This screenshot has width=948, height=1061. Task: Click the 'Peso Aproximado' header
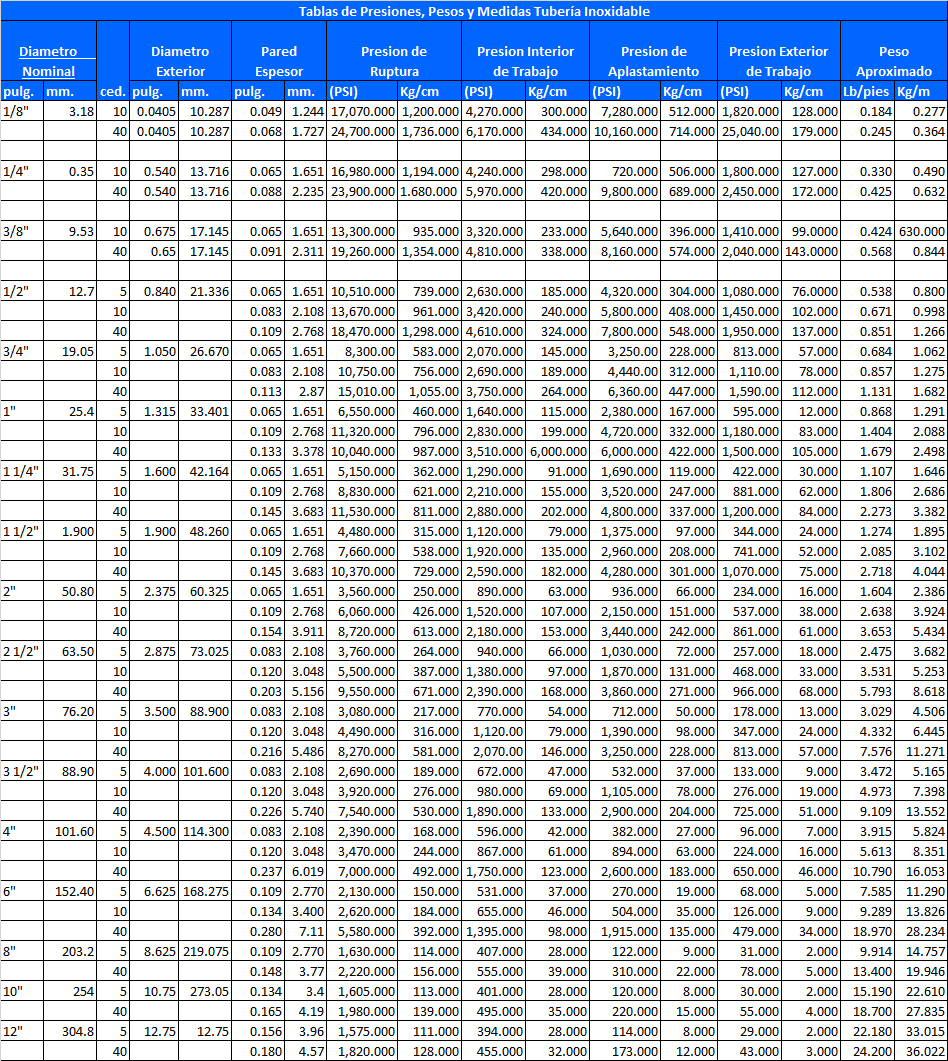coord(894,61)
